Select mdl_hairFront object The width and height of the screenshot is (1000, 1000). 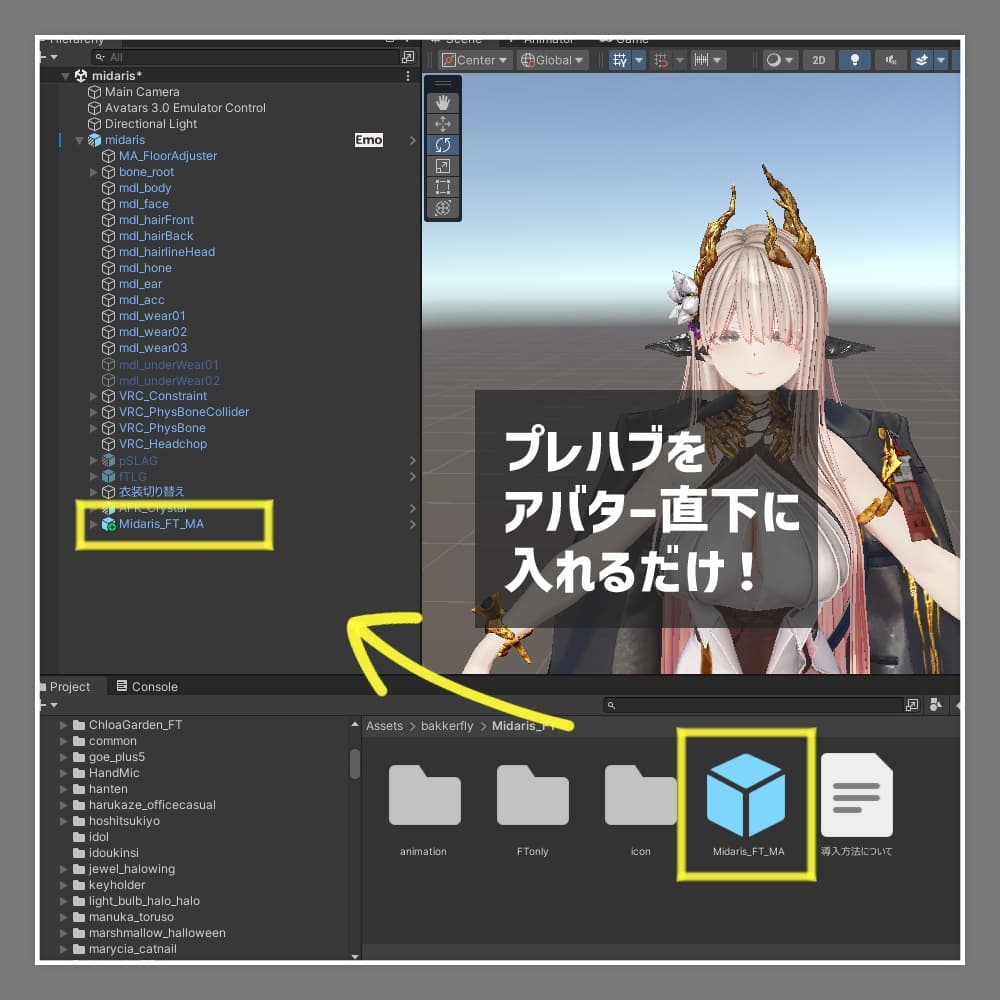(156, 220)
